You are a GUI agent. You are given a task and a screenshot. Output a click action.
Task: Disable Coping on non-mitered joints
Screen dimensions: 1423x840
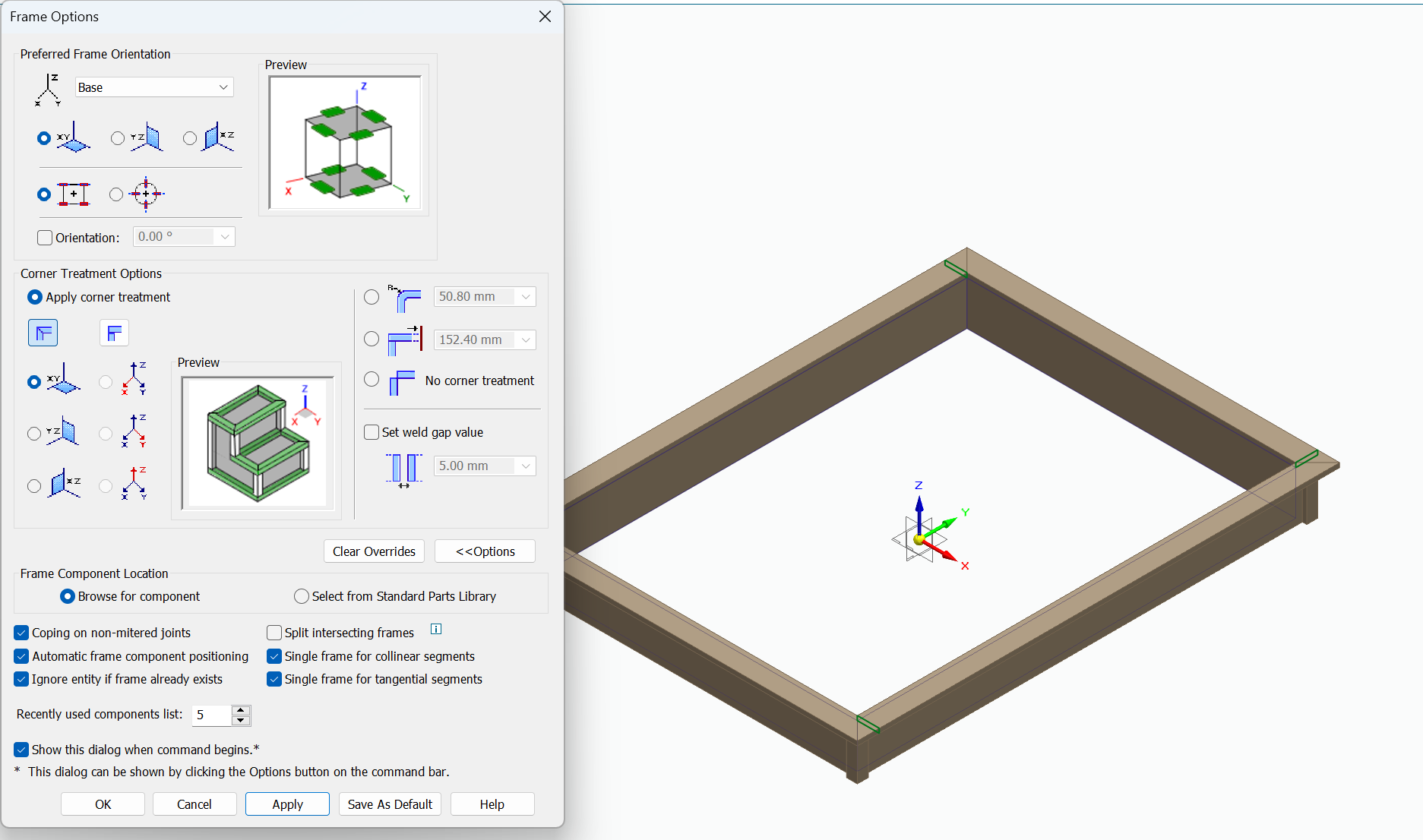tap(21, 633)
